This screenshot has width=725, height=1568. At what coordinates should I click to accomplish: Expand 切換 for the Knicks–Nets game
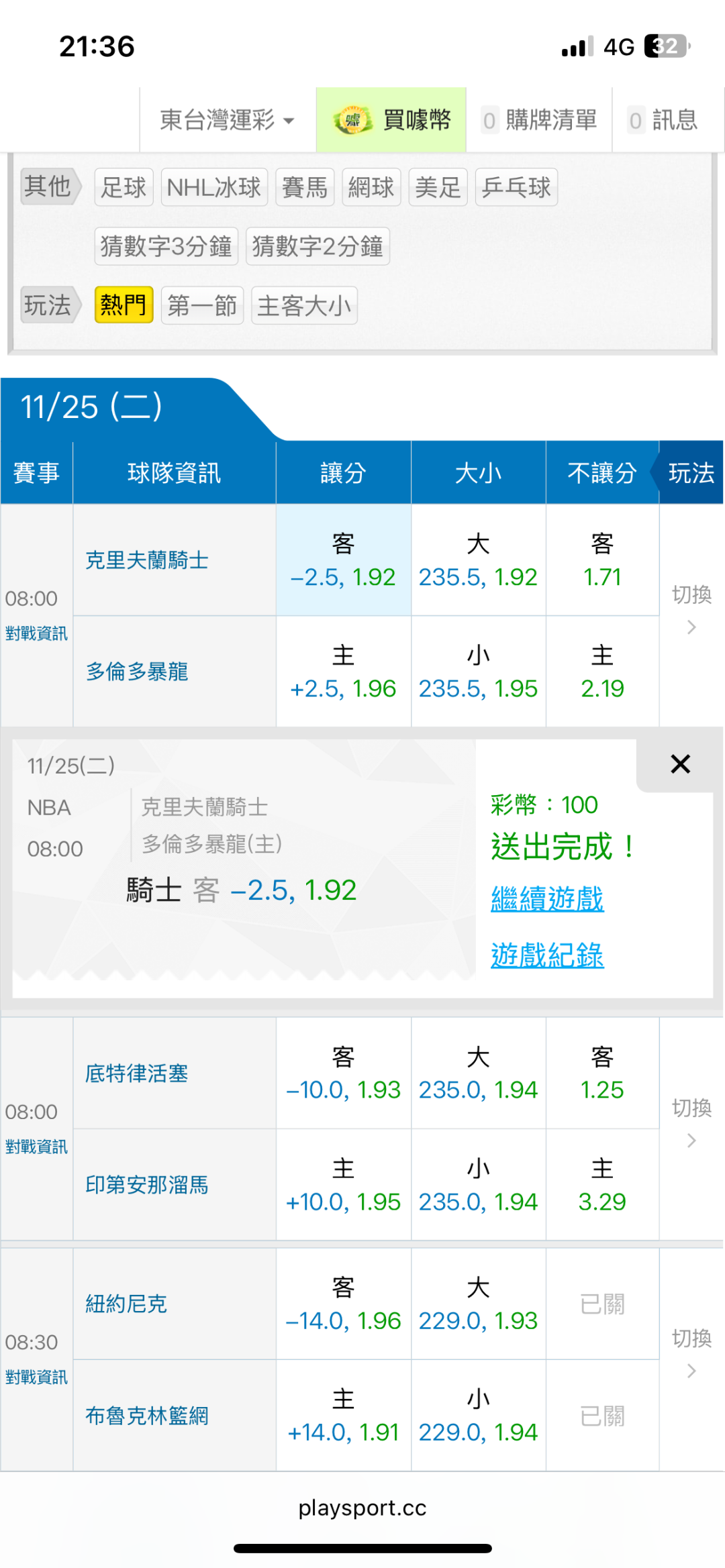click(x=691, y=1353)
